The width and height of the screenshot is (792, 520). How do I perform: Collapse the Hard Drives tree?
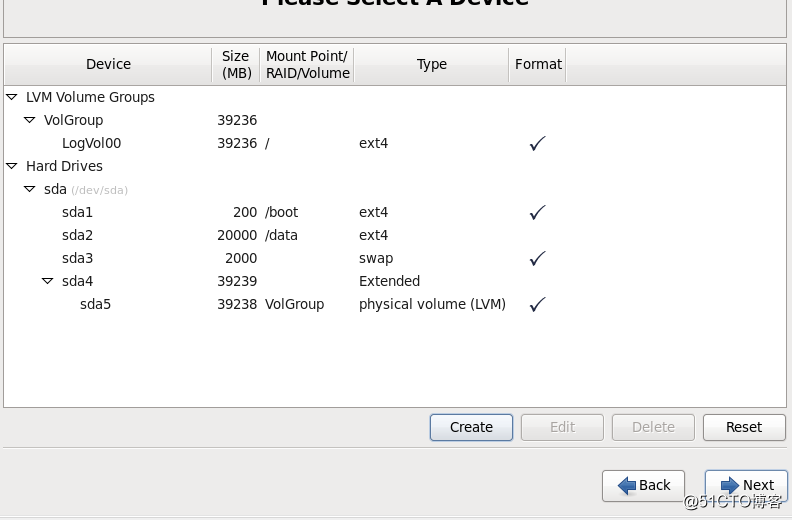click(12, 166)
